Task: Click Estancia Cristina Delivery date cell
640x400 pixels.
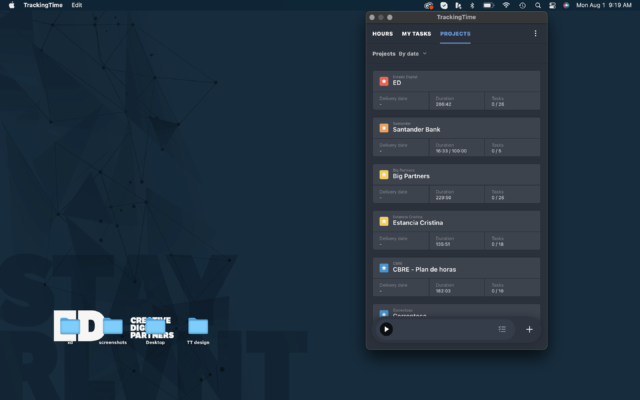Action: (x=401, y=241)
